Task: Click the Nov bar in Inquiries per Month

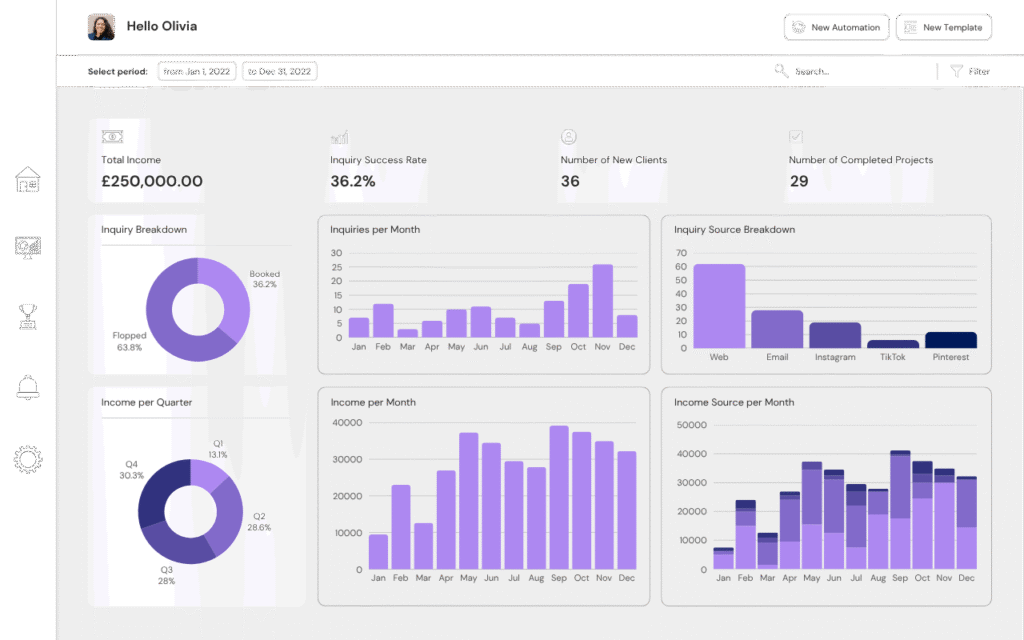Action: coord(602,300)
